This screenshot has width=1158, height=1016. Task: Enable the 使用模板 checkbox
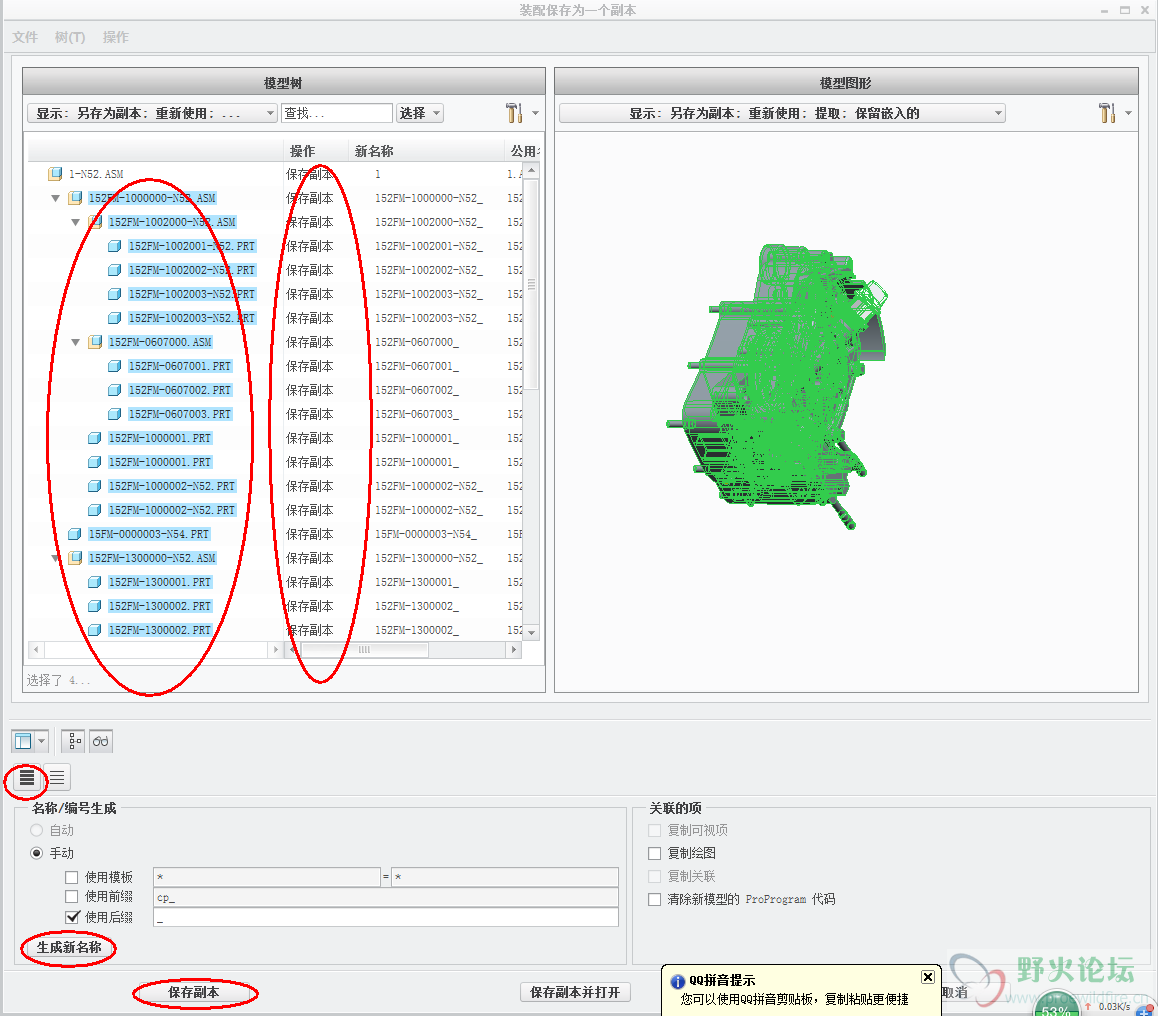pyautogui.click(x=72, y=877)
